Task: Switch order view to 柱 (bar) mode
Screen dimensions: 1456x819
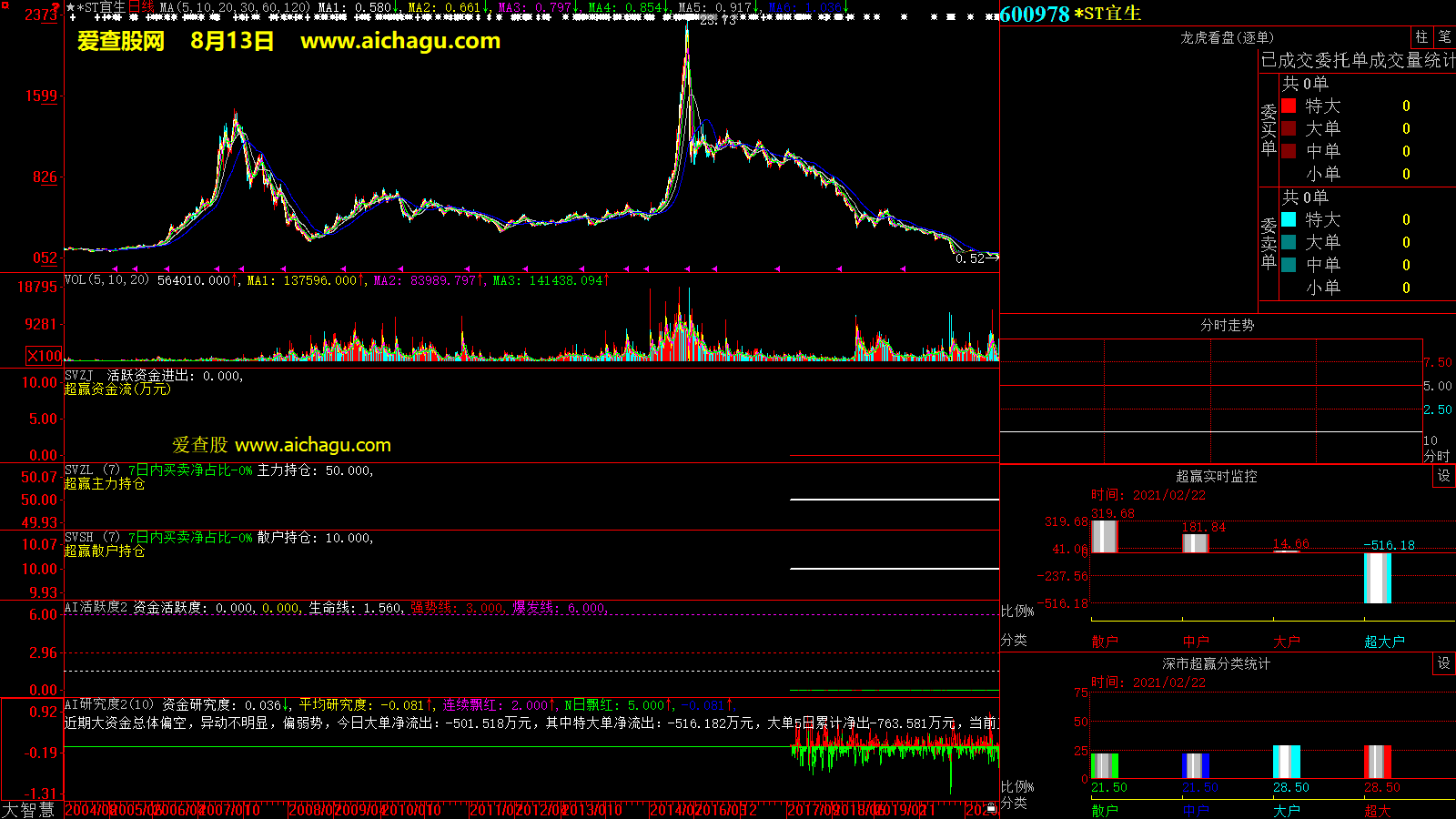Action: coord(1421,37)
